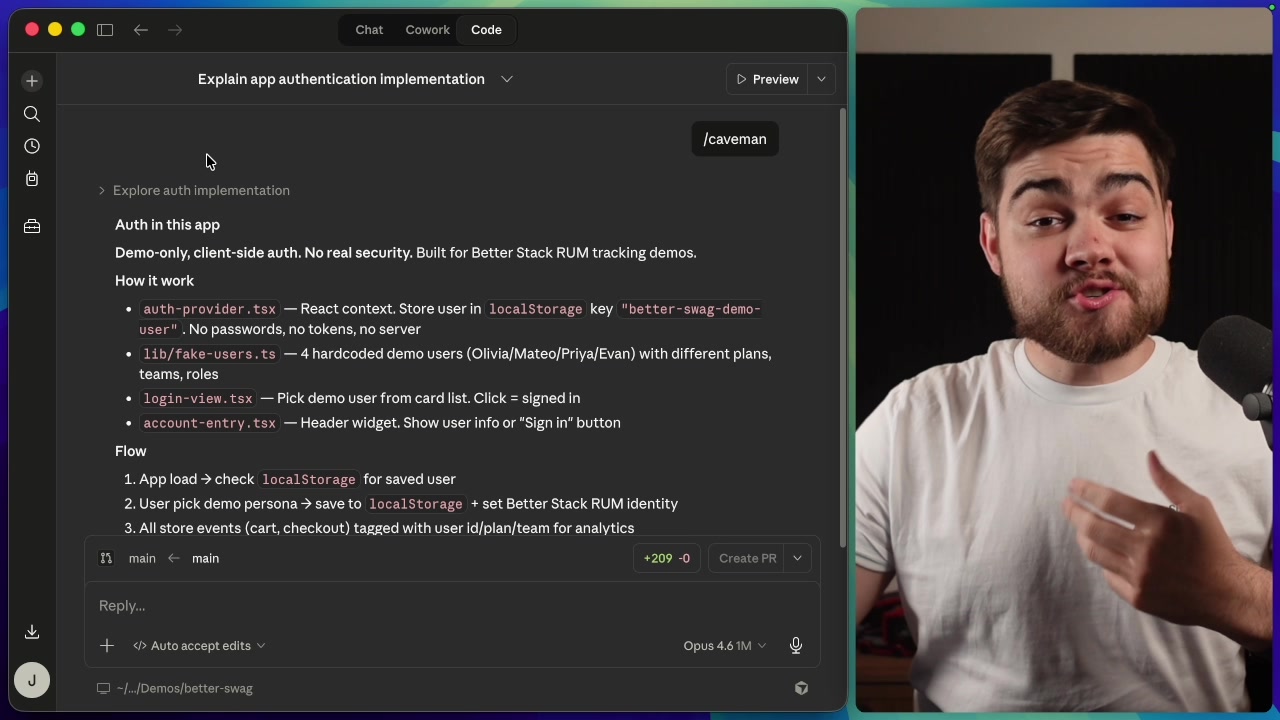This screenshot has width=1280, height=720.
Task: Click the icon below the clock in sidebar
Action: [32, 179]
